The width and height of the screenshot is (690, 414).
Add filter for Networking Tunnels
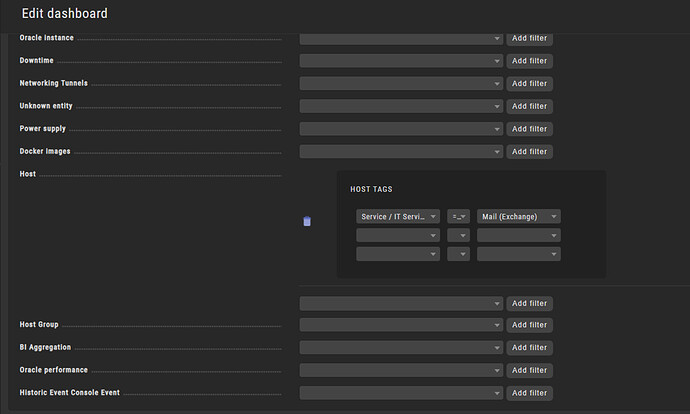(x=529, y=84)
